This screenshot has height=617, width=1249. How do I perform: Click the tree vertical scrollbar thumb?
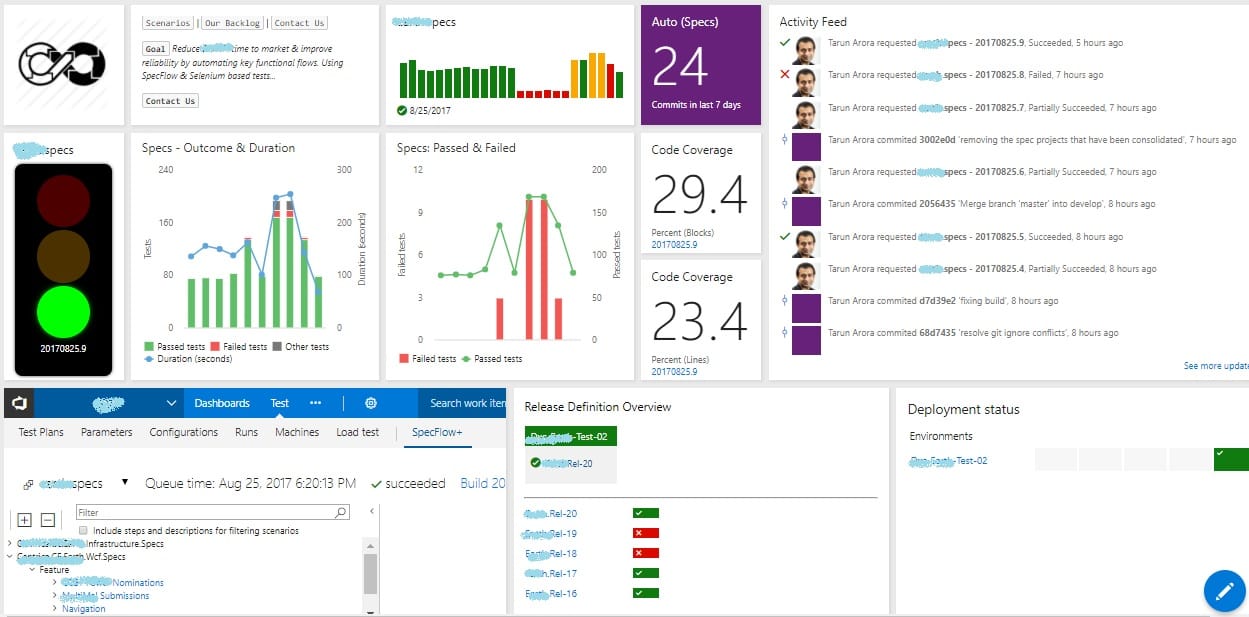pos(370,573)
